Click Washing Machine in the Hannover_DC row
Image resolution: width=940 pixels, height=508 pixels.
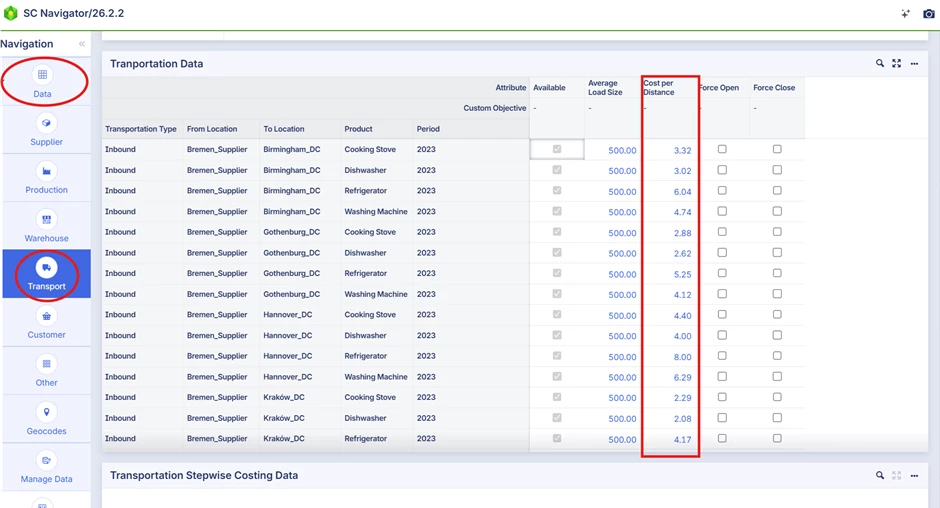(376, 377)
